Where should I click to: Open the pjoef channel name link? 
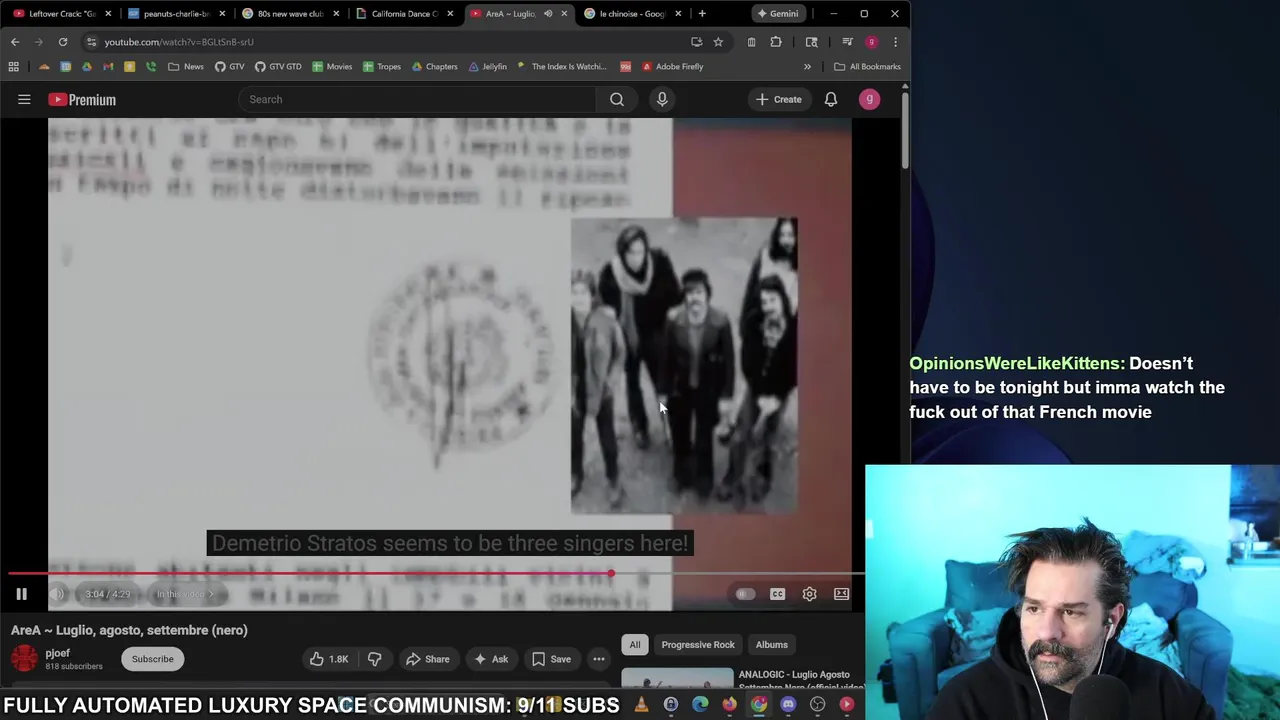click(57, 653)
